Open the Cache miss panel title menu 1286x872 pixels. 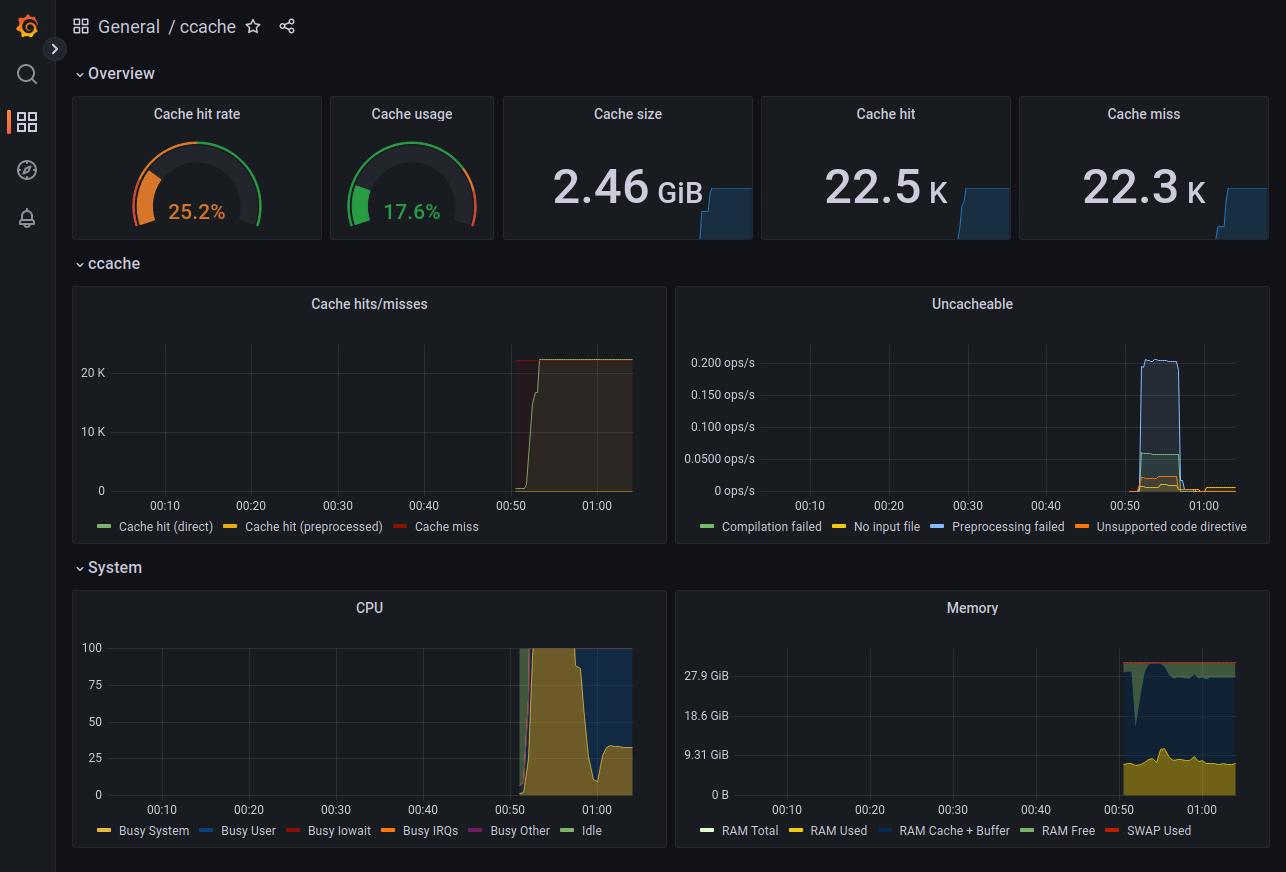point(1144,114)
